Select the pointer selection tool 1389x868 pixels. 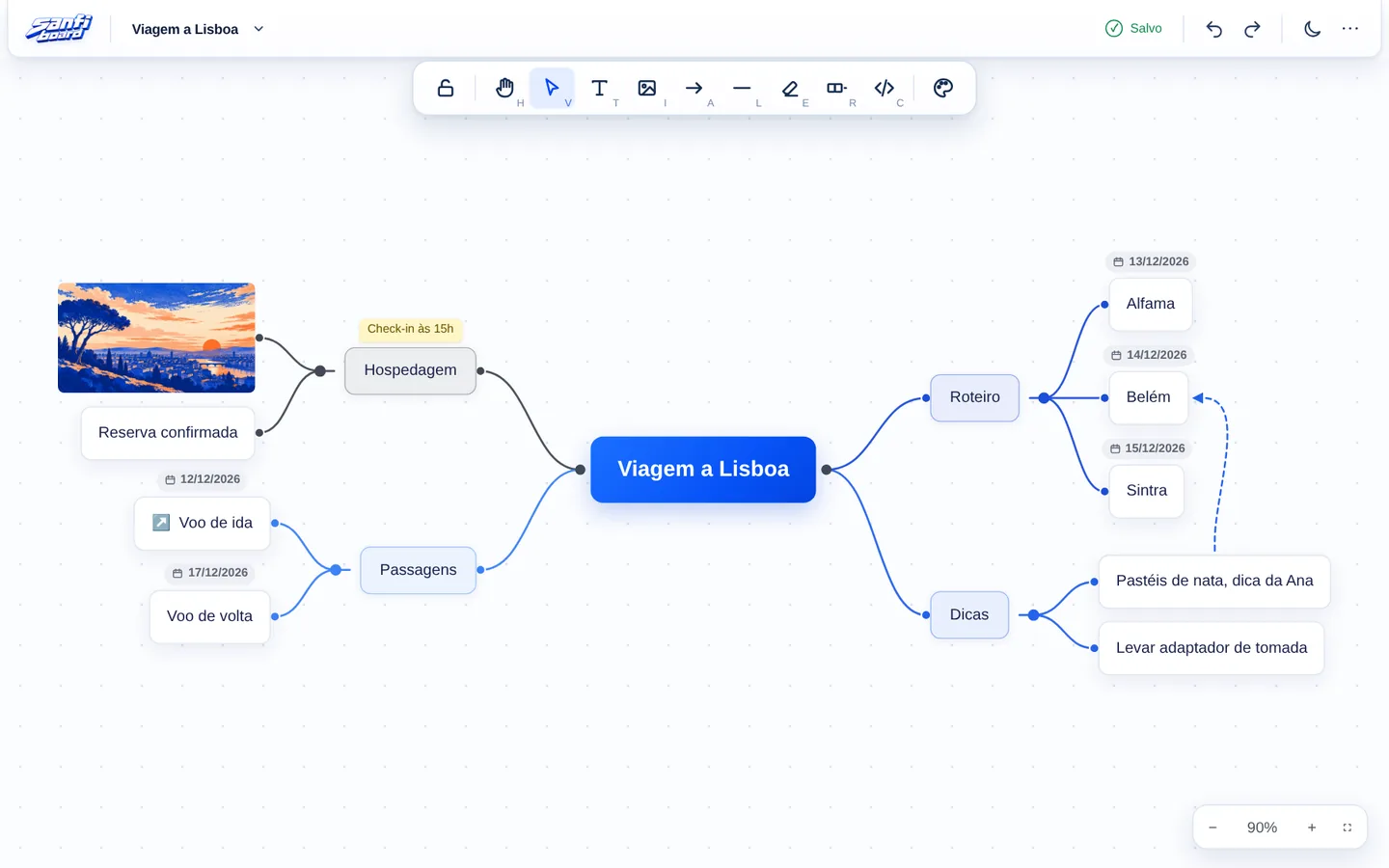click(552, 88)
